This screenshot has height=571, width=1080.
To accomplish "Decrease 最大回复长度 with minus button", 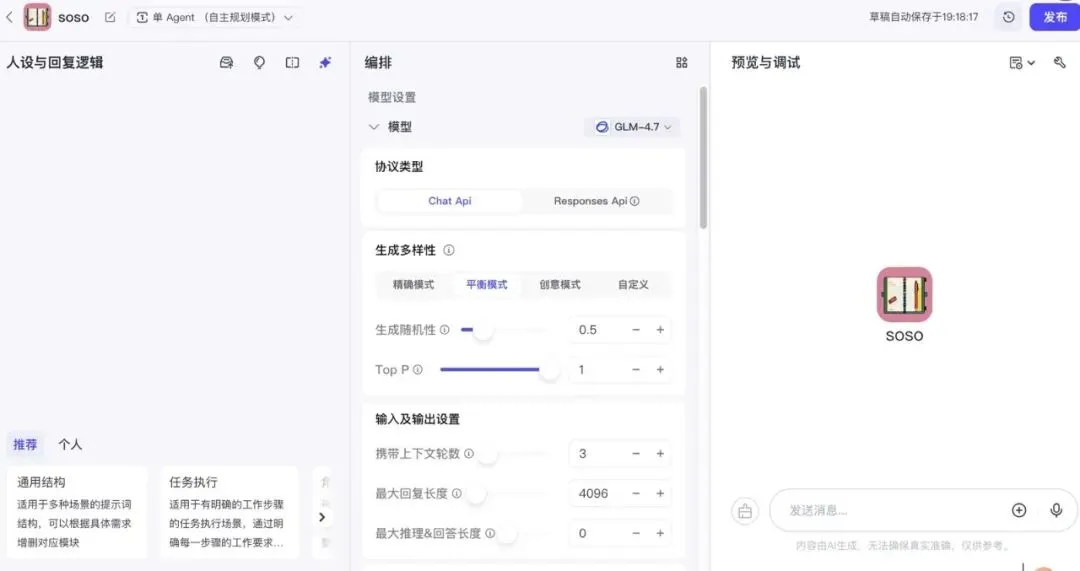I will (x=636, y=494).
